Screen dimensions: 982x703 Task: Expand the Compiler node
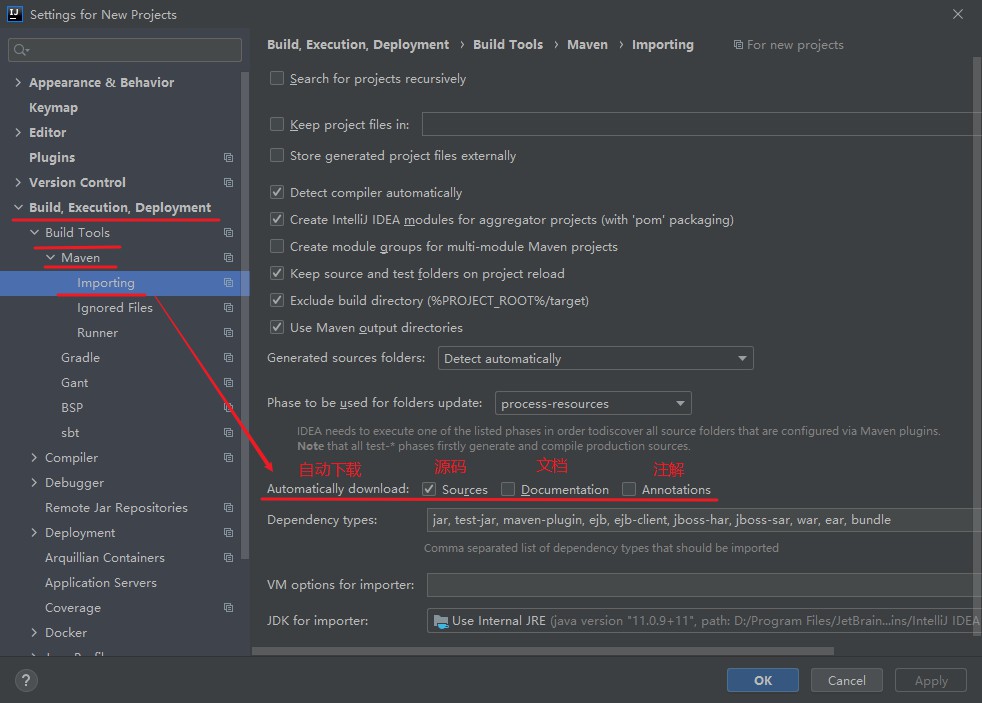(x=34, y=458)
